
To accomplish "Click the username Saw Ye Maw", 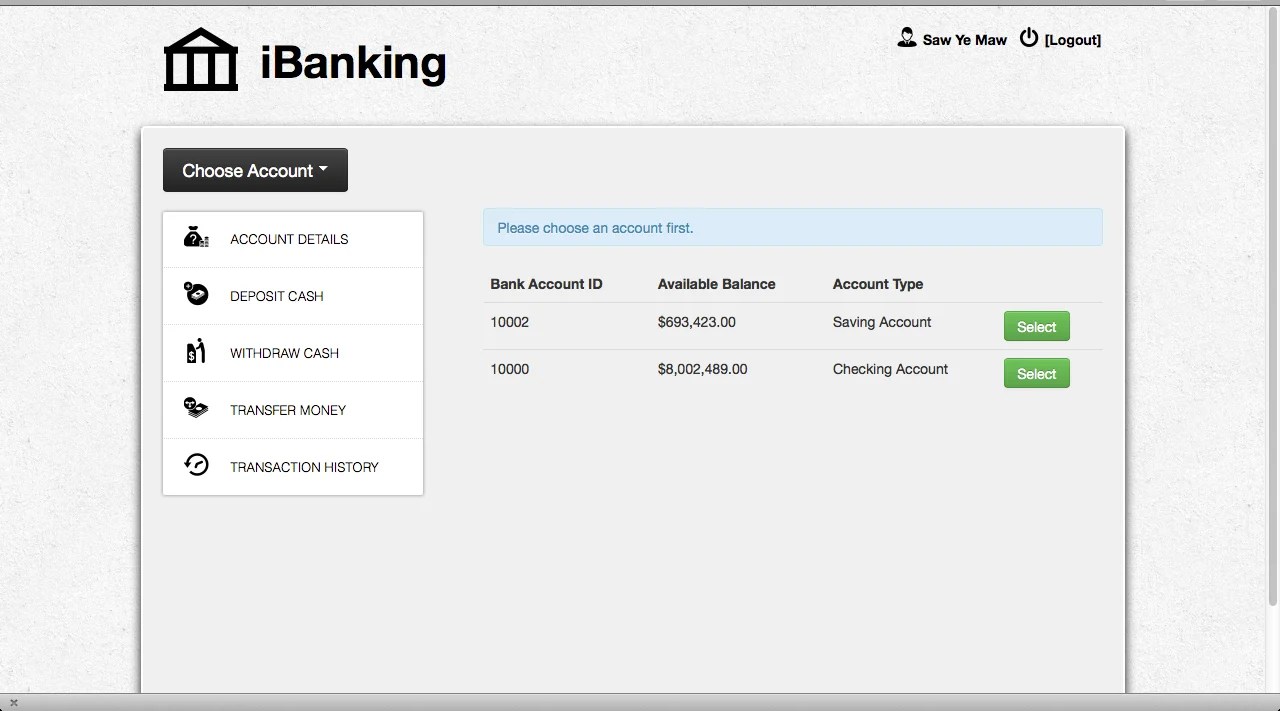I will [963, 40].
